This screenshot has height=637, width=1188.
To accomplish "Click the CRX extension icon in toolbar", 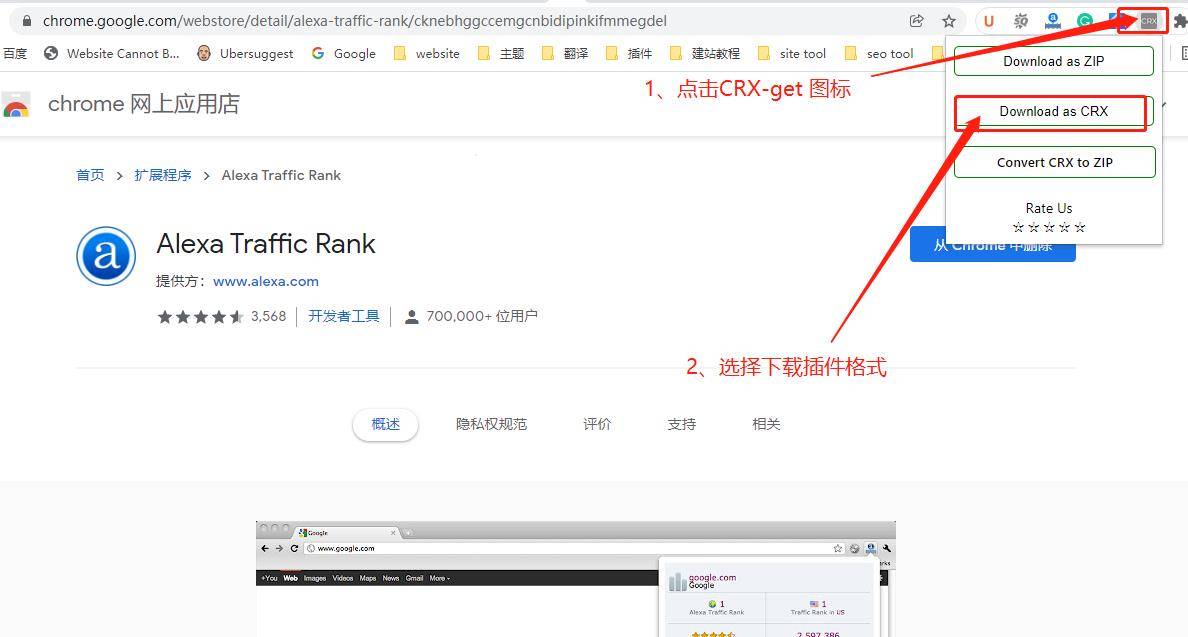I will (1149, 21).
